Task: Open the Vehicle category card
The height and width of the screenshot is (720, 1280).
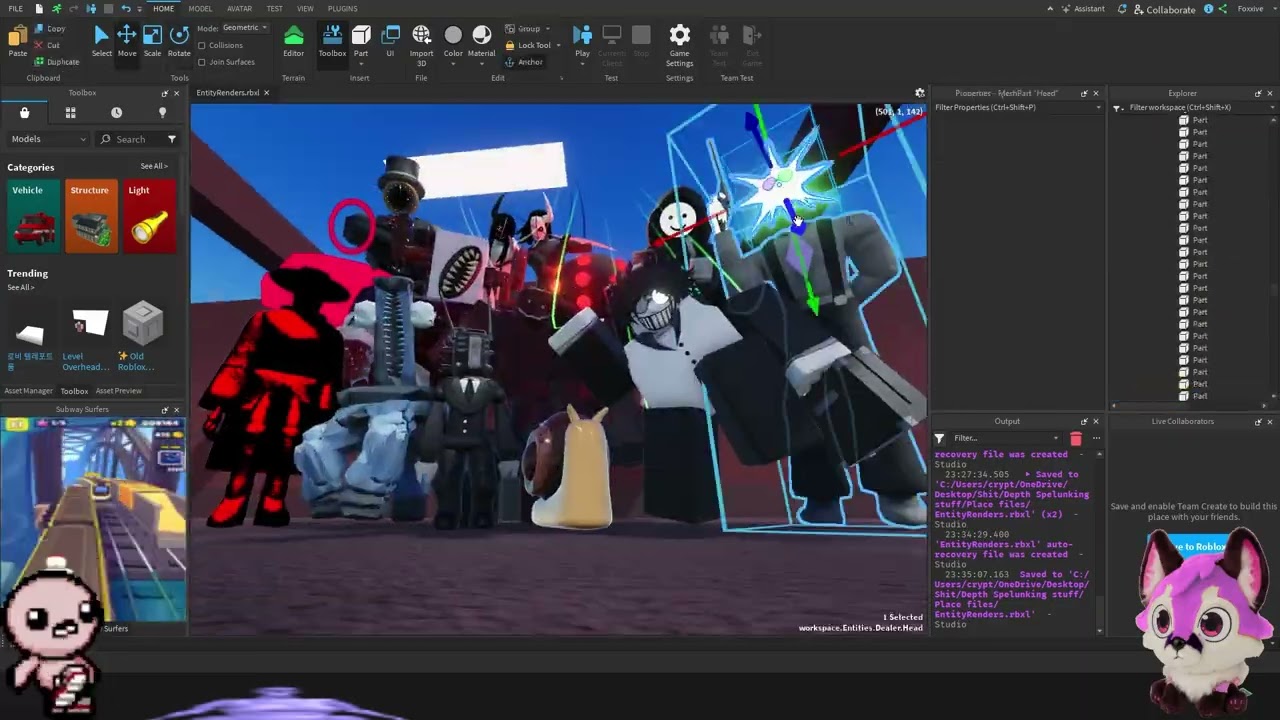Action: coord(33,215)
